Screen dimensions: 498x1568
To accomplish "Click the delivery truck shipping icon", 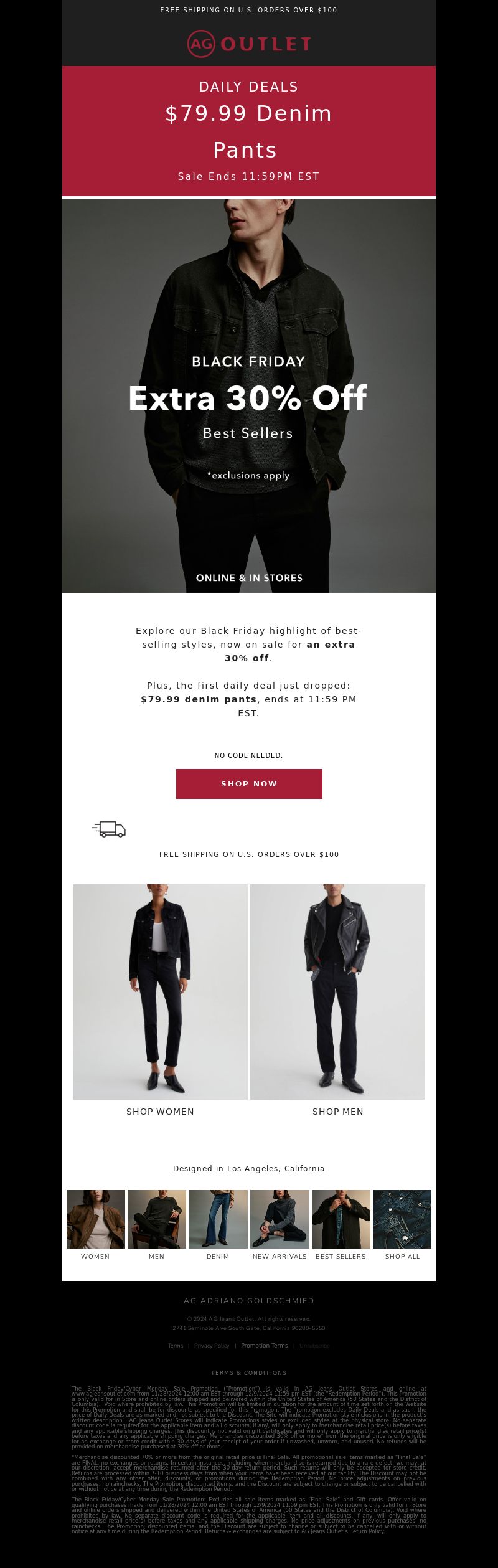I will tap(109, 829).
